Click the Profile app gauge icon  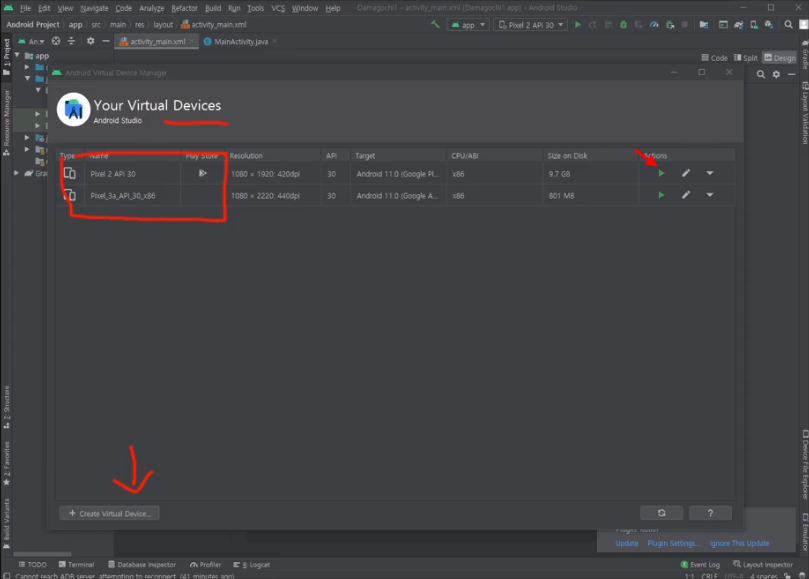click(x=654, y=24)
